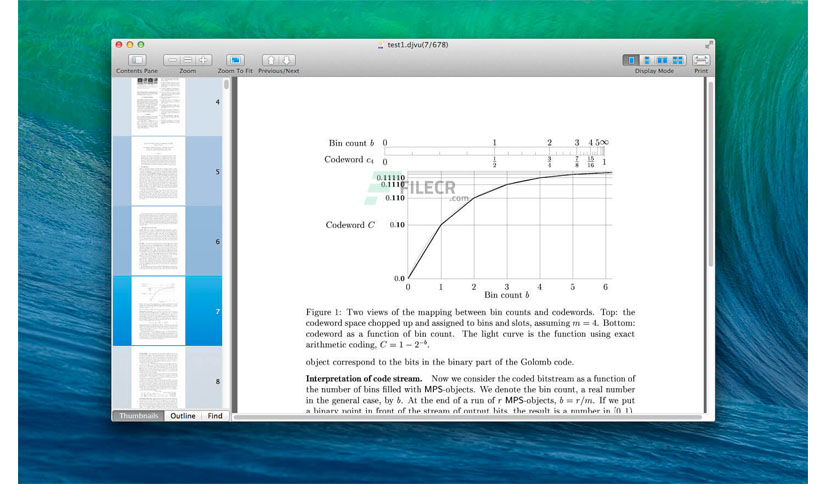Switch to the Thumbnails tab
The image size is (836, 484).
[139, 416]
